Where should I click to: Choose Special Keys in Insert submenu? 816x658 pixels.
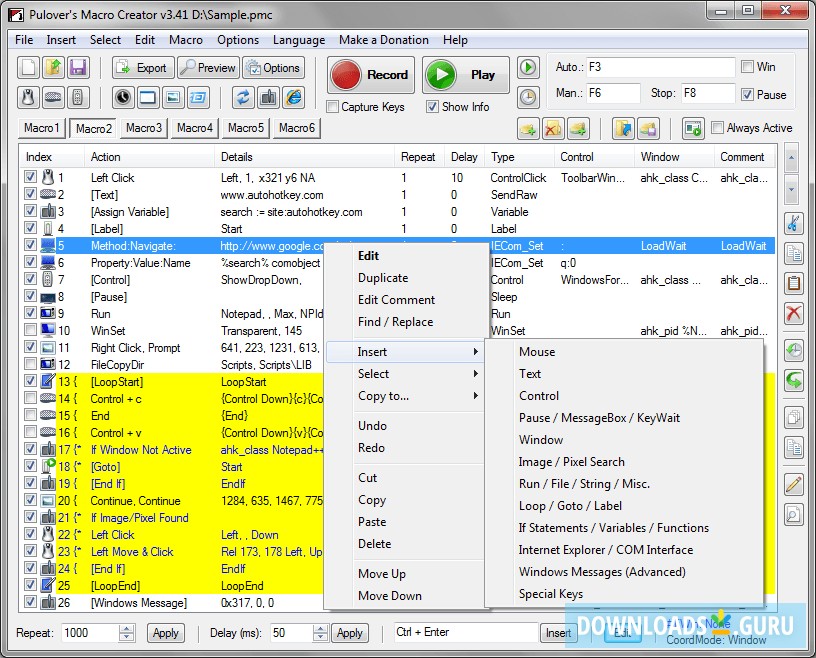(x=551, y=594)
